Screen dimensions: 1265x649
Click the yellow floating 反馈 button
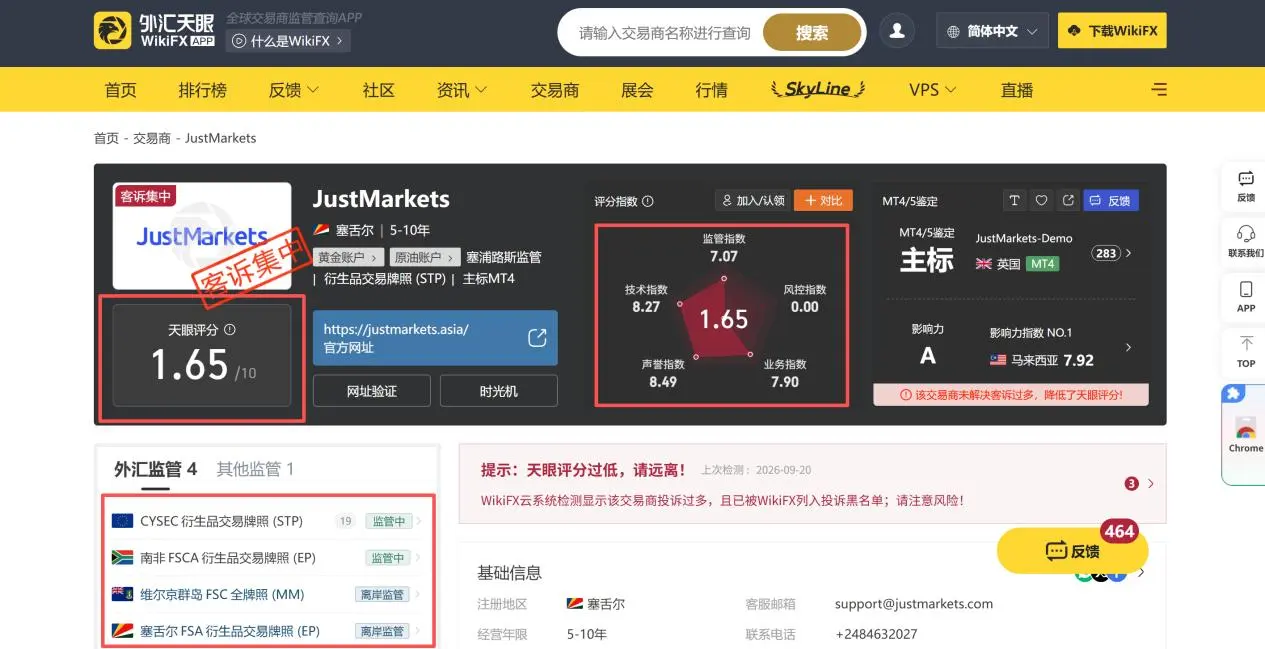(1072, 551)
